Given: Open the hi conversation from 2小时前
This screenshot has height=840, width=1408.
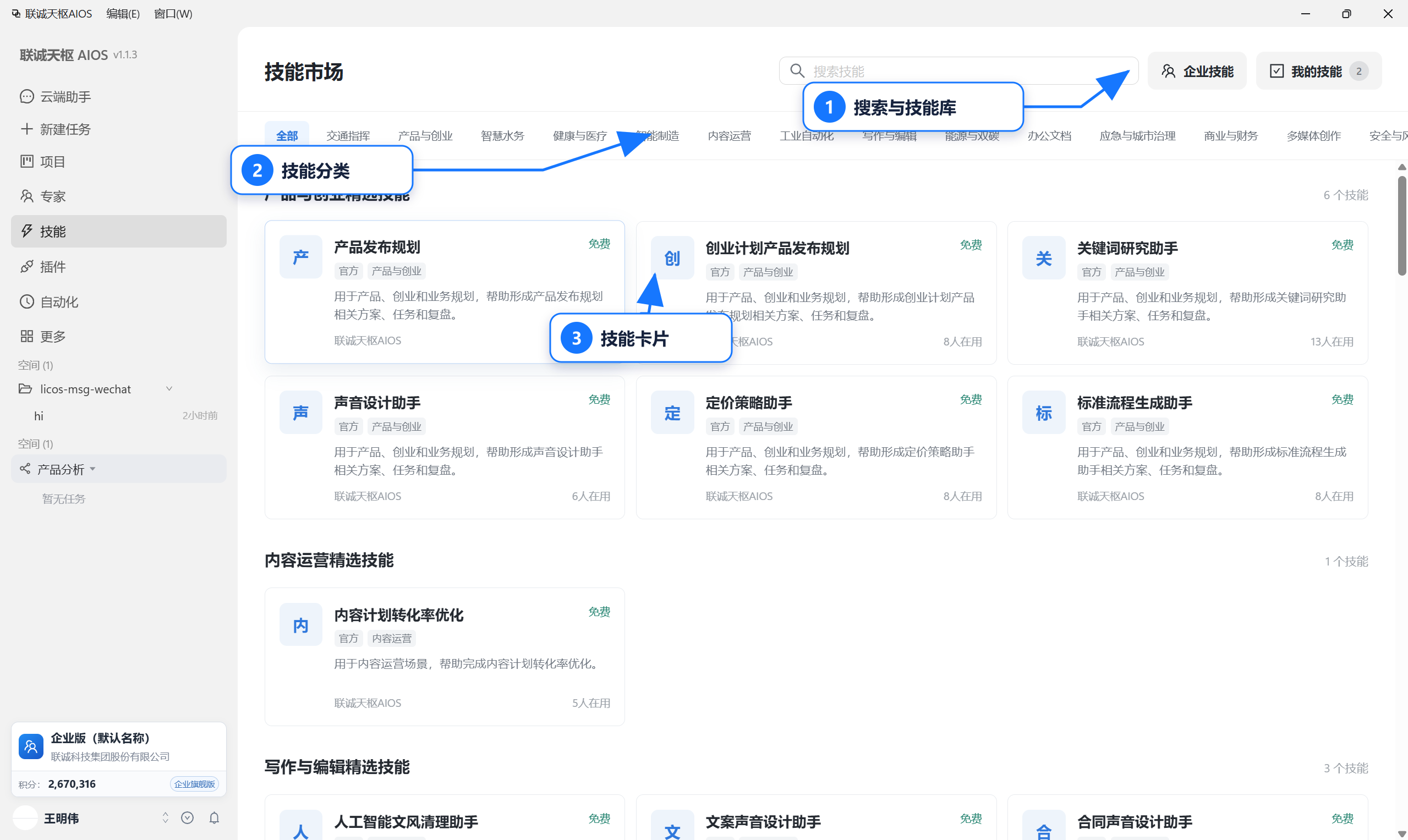Looking at the screenshot, I should click(118, 416).
